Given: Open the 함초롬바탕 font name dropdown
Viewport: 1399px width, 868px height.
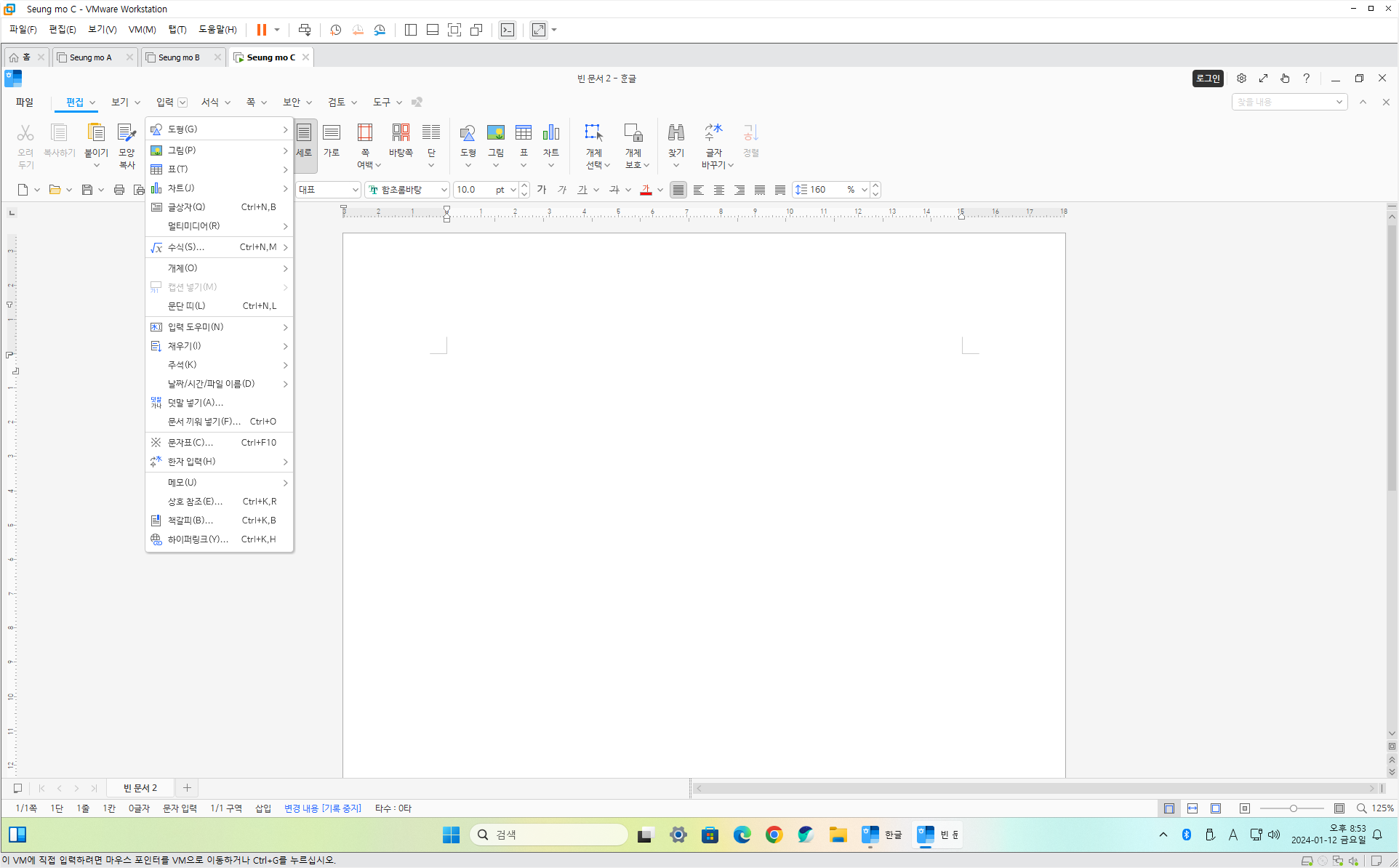Looking at the screenshot, I should [x=444, y=190].
